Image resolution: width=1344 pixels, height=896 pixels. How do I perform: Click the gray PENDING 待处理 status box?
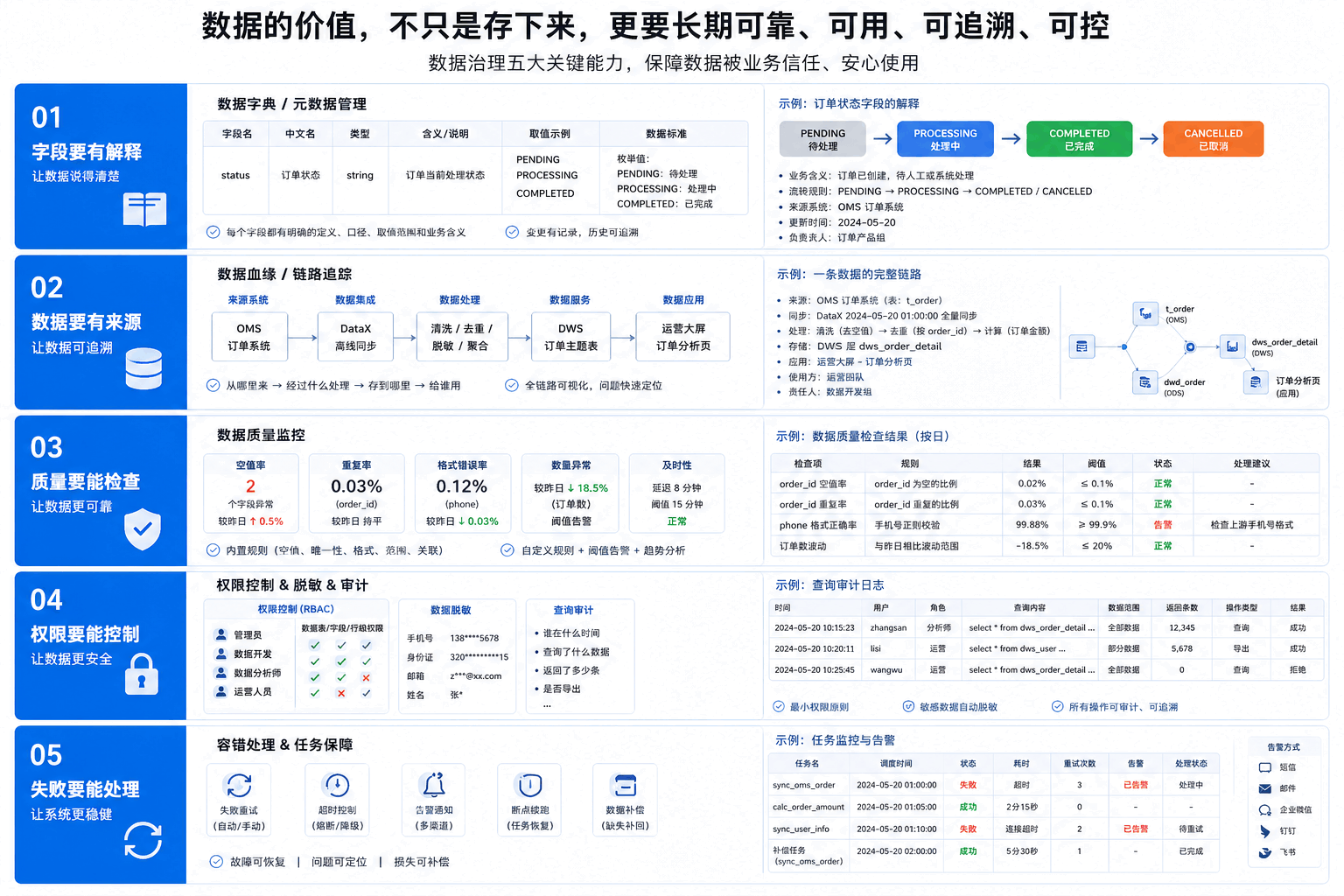coord(823,139)
